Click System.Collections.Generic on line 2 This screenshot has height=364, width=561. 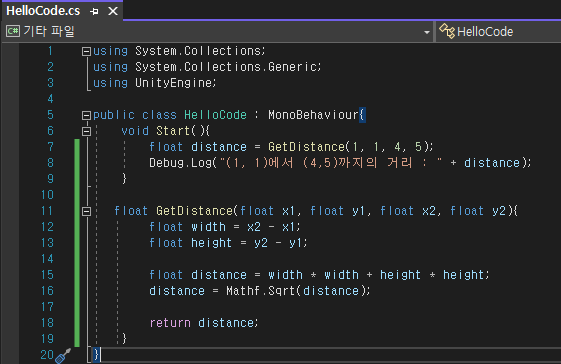click(x=226, y=67)
